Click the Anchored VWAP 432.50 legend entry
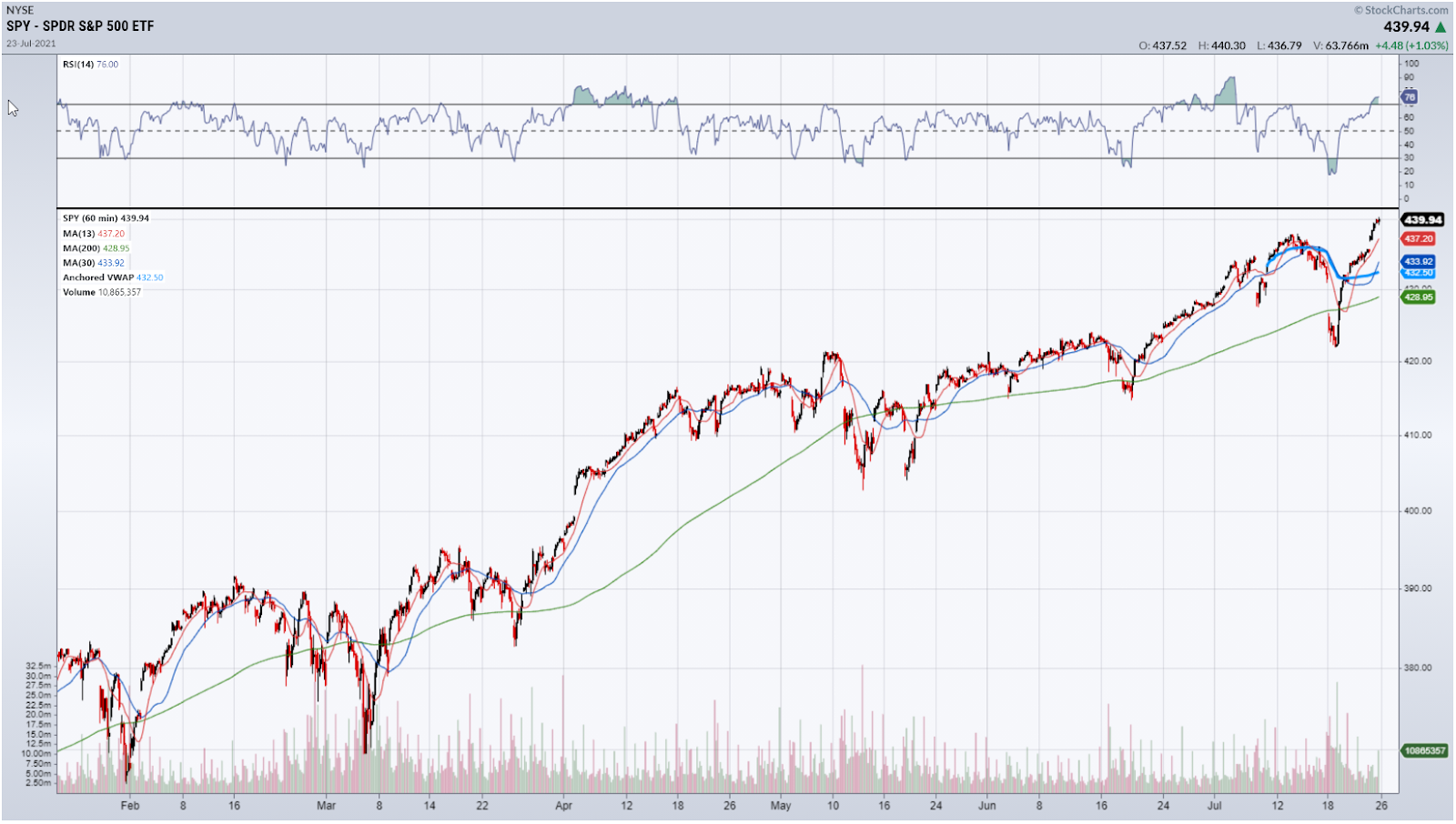 click(113, 277)
